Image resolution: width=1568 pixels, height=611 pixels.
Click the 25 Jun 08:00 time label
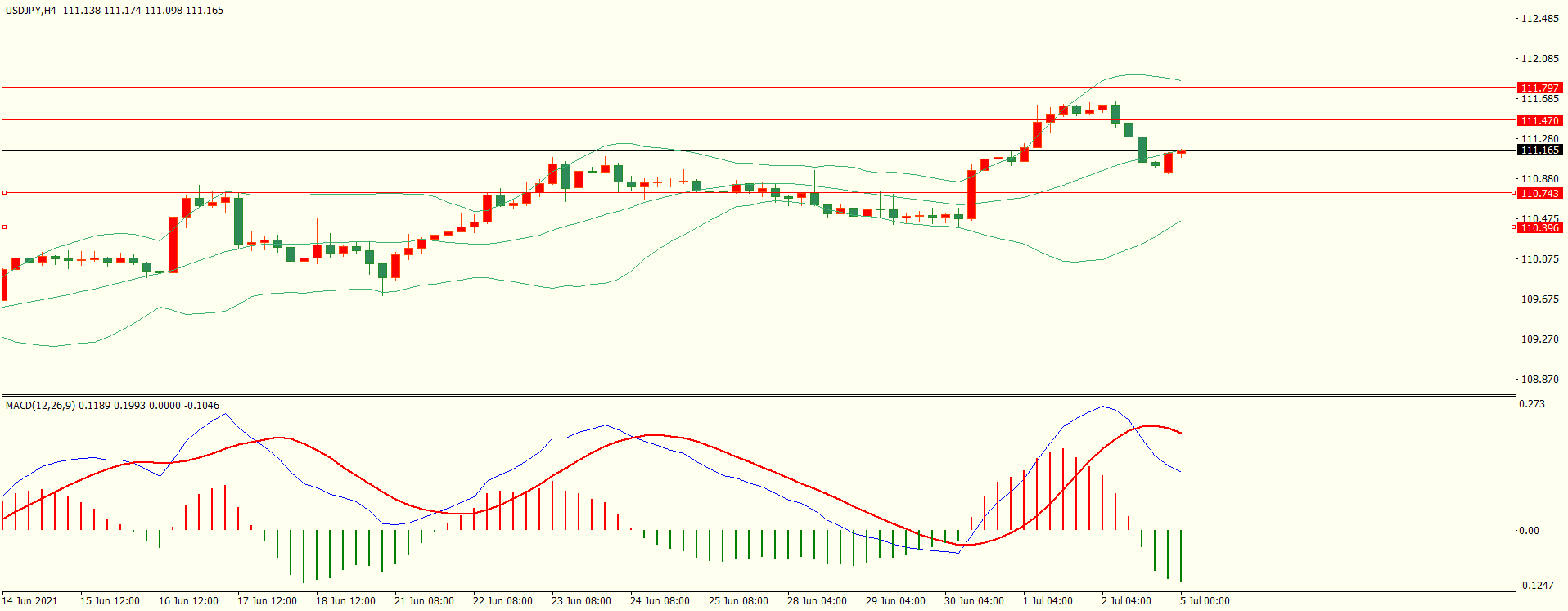(x=738, y=601)
